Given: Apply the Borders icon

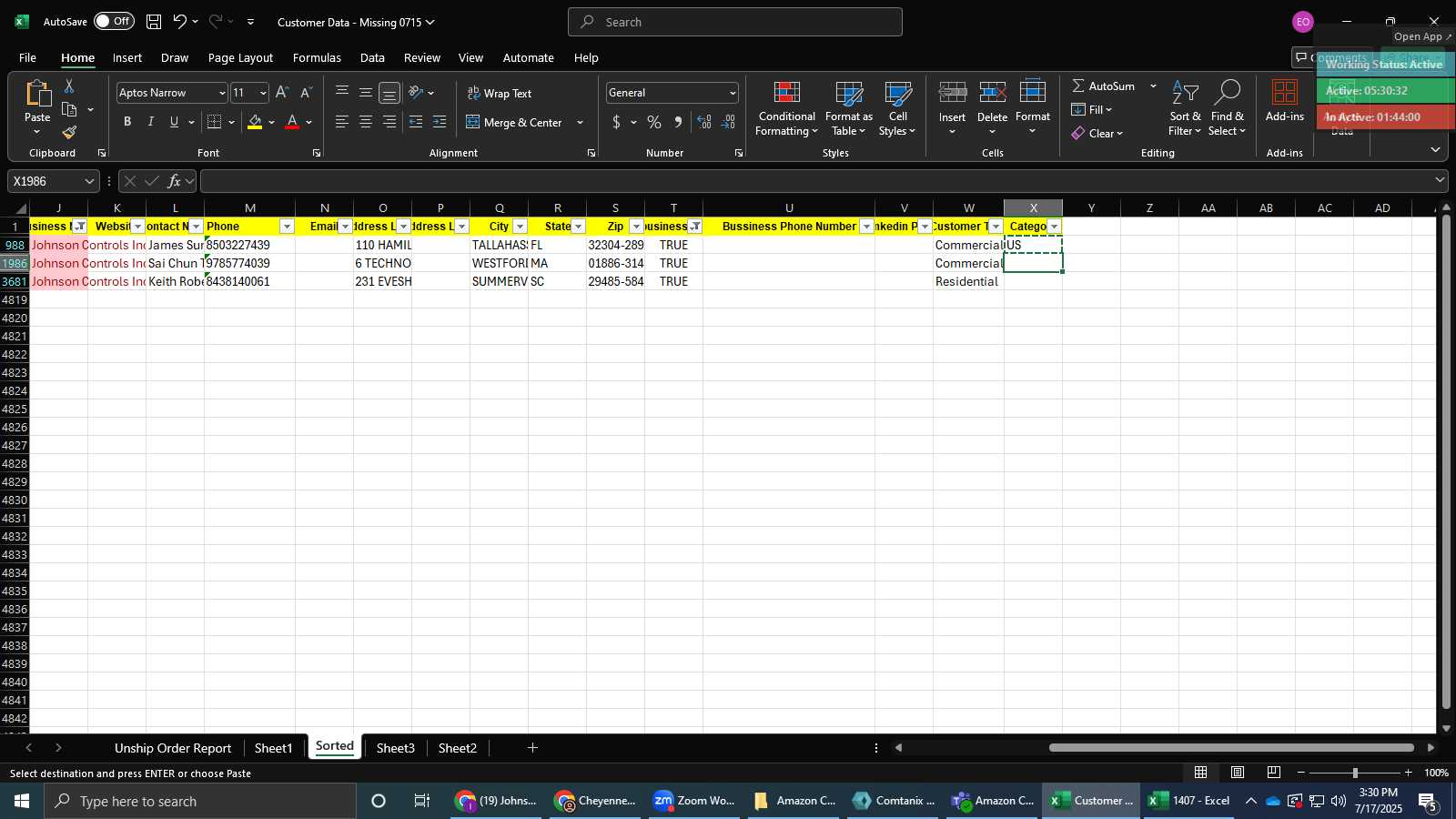Looking at the screenshot, I should pos(215,122).
